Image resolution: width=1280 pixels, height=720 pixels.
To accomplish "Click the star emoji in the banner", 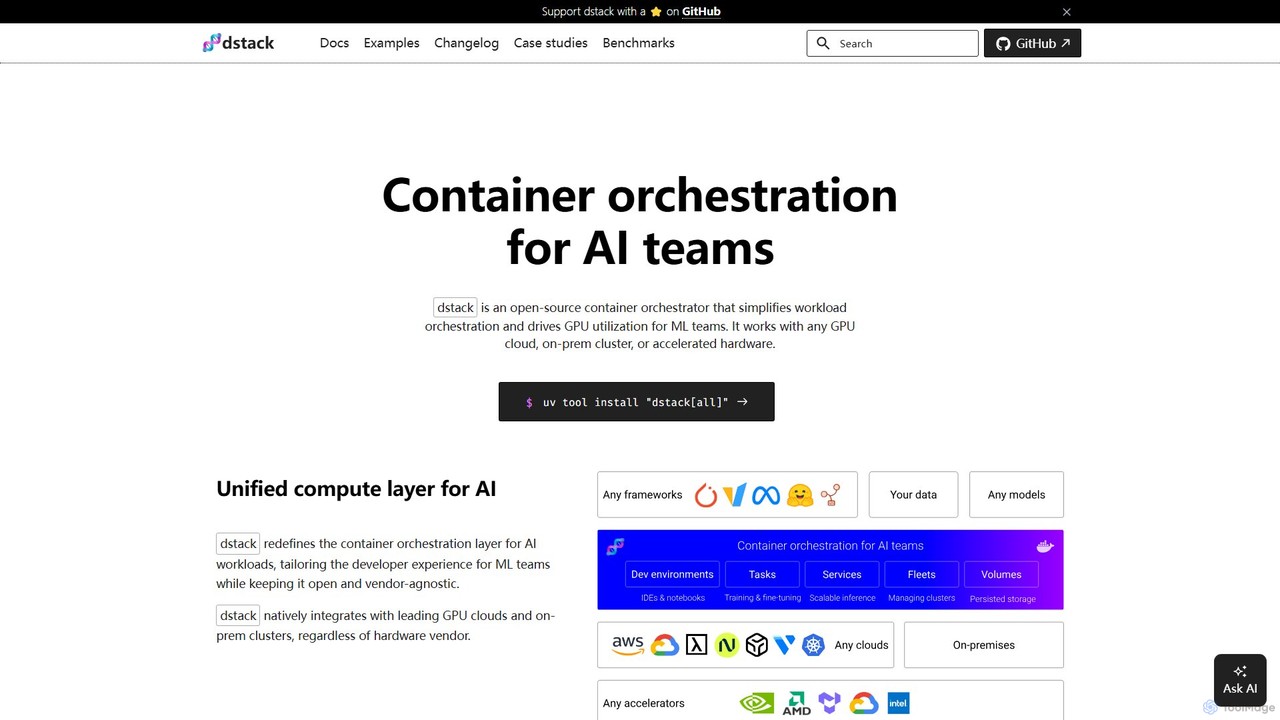I will tap(656, 12).
